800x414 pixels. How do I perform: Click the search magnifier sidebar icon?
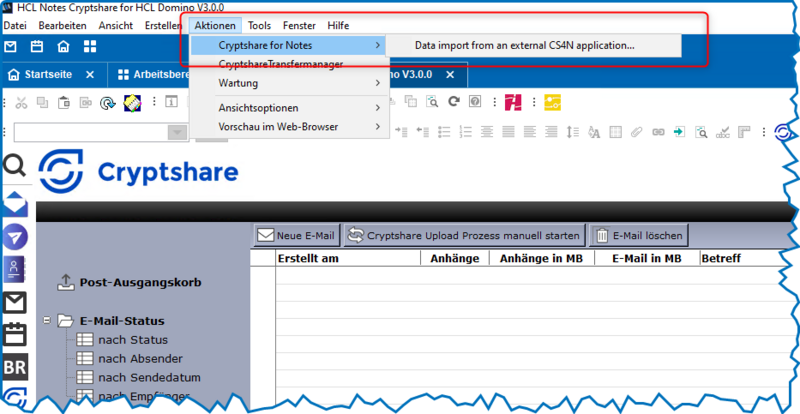pyautogui.click(x=15, y=166)
